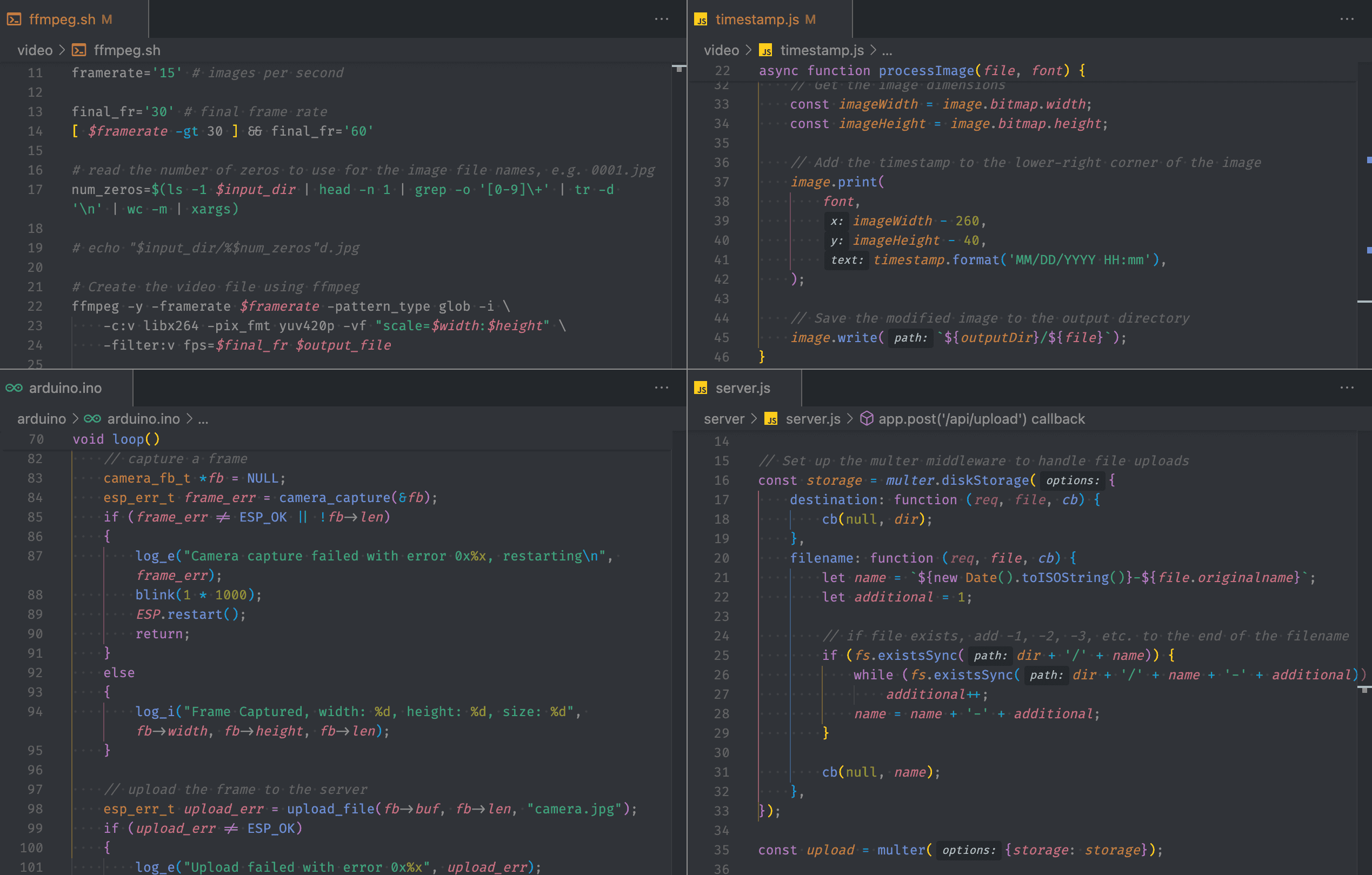Select the server.js editor tab
1372x875 pixels.
click(742, 388)
